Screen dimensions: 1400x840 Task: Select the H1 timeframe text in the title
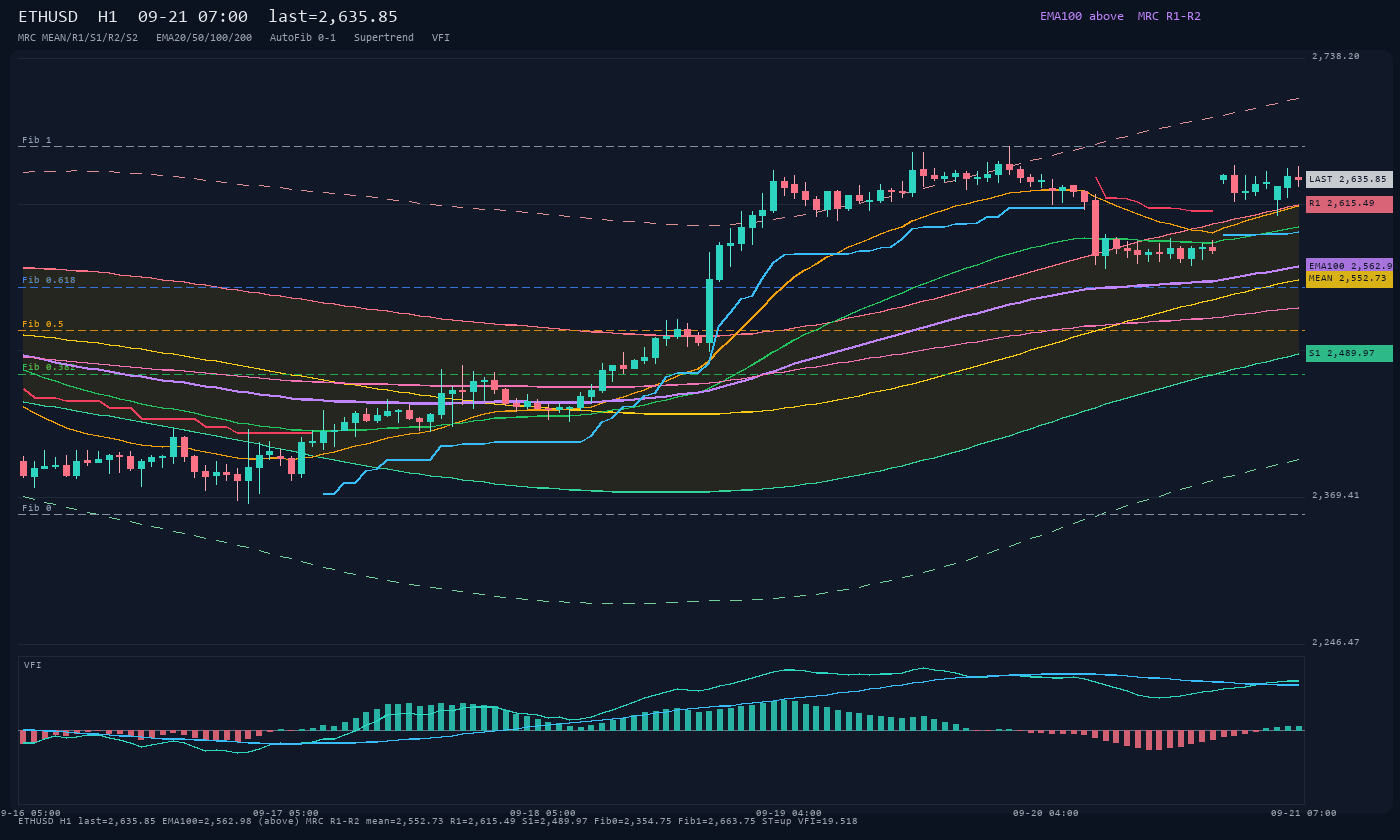107,17
